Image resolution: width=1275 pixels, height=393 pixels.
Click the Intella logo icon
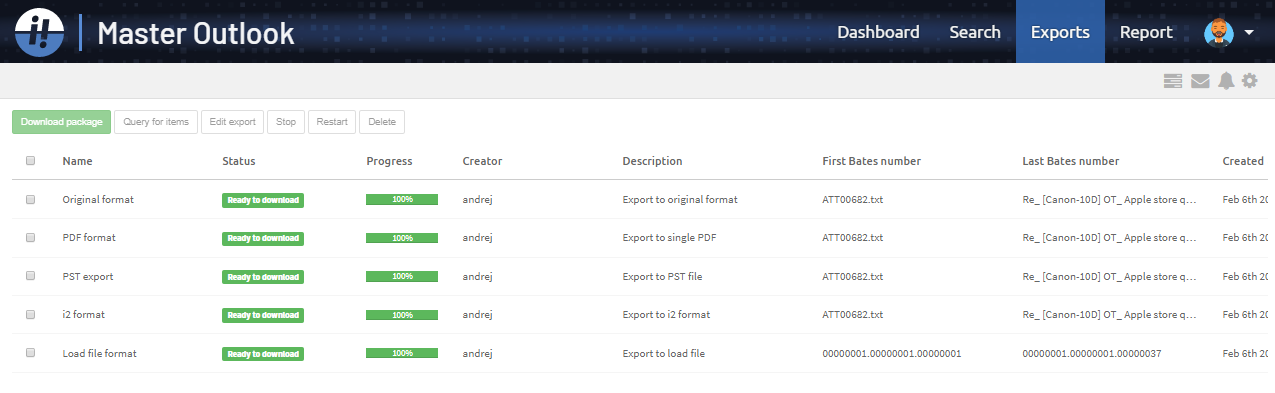pos(39,33)
